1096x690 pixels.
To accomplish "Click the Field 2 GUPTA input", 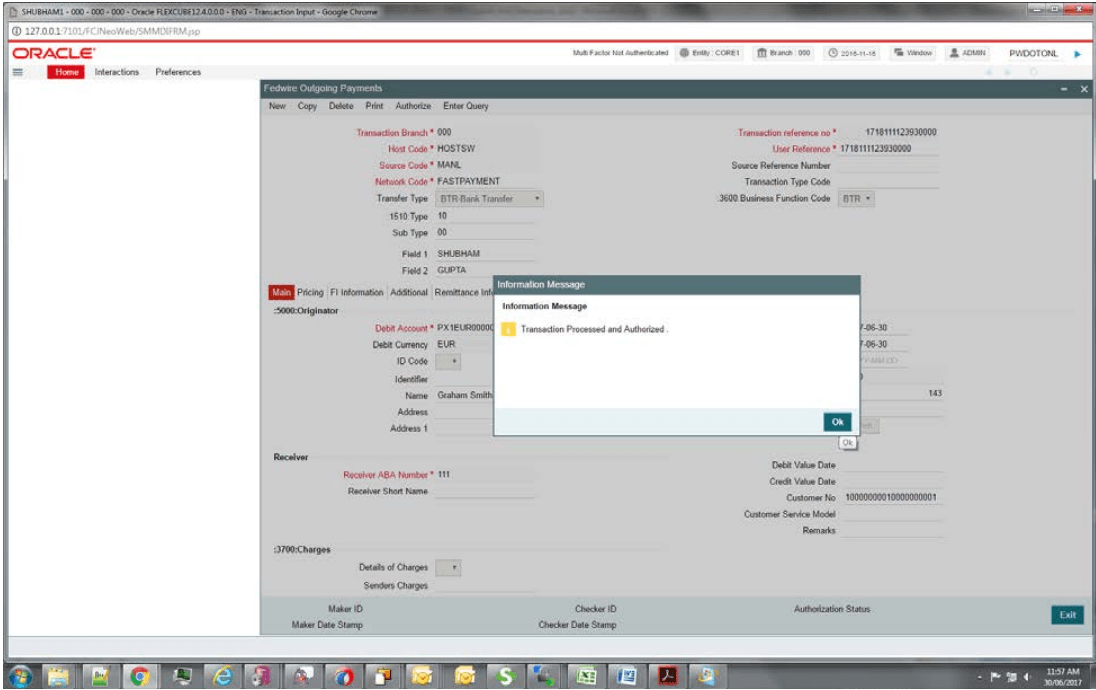I will coord(485,270).
